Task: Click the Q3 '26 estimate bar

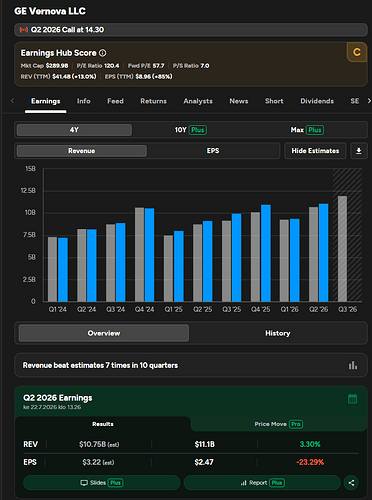Action: tap(342, 249)
